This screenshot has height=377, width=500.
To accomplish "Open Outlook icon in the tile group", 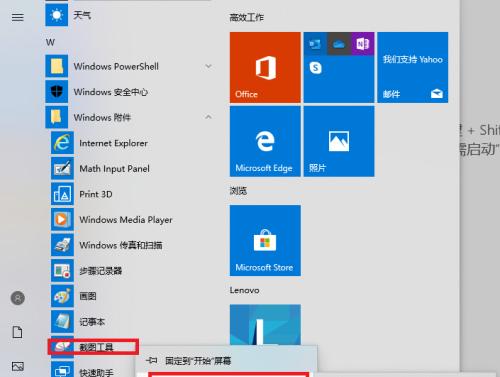I will [x=315, y=44].
